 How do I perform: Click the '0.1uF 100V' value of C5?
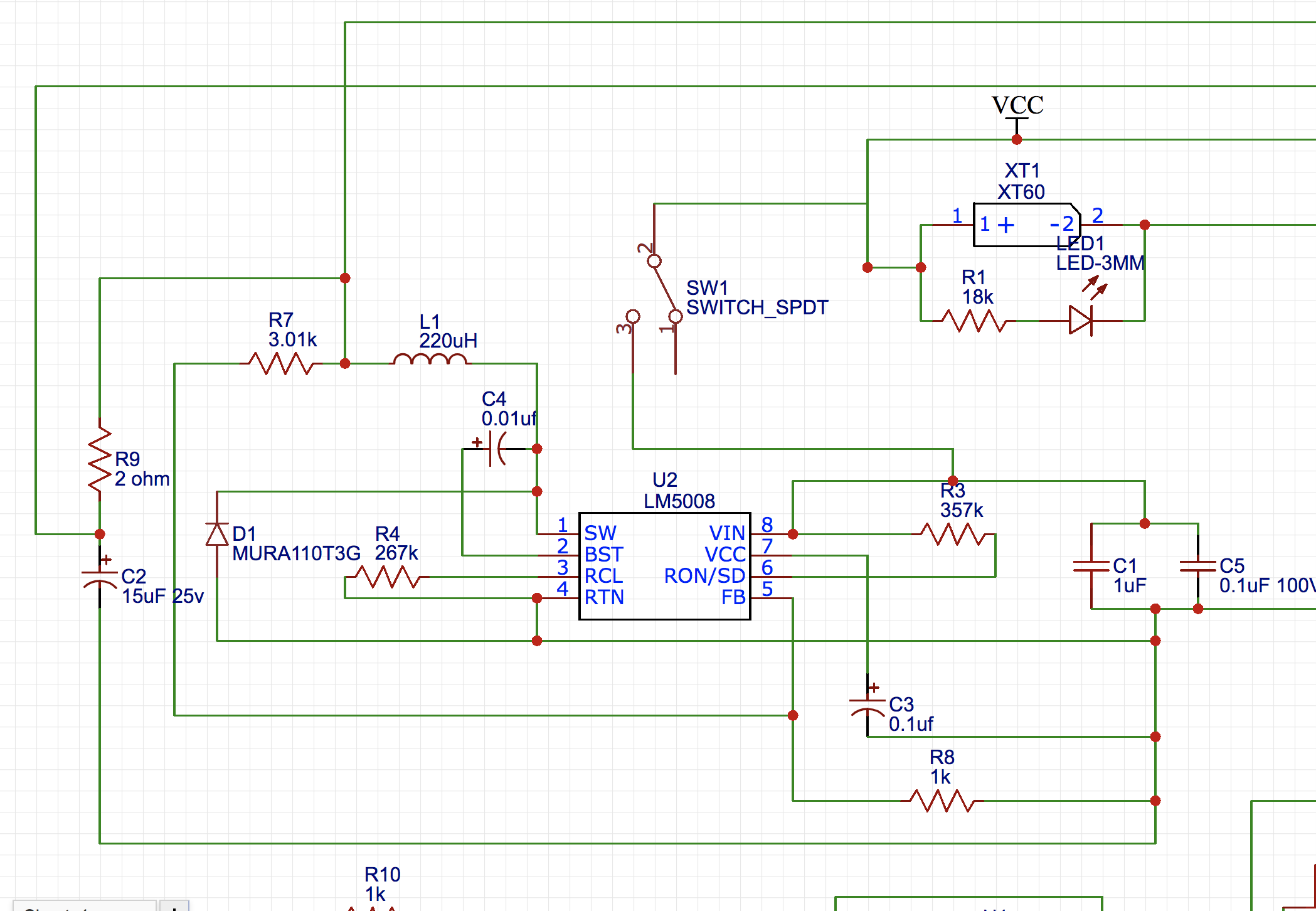(1268, 586)
